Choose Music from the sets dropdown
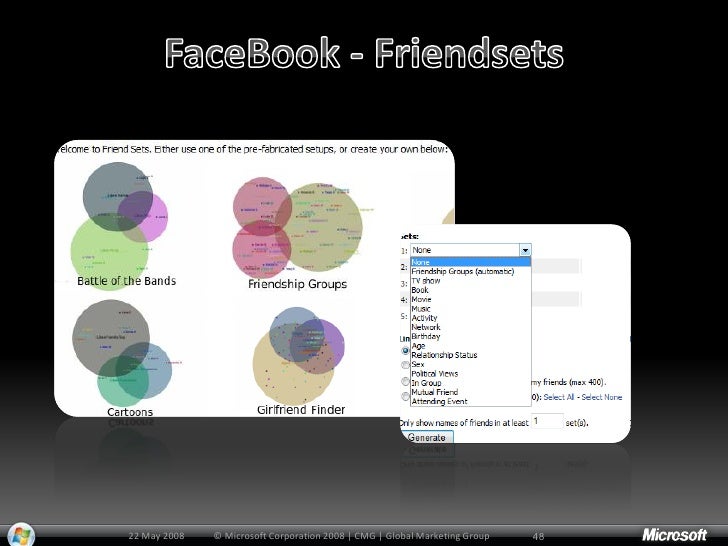Screen dimensions: 728x546 421,309
